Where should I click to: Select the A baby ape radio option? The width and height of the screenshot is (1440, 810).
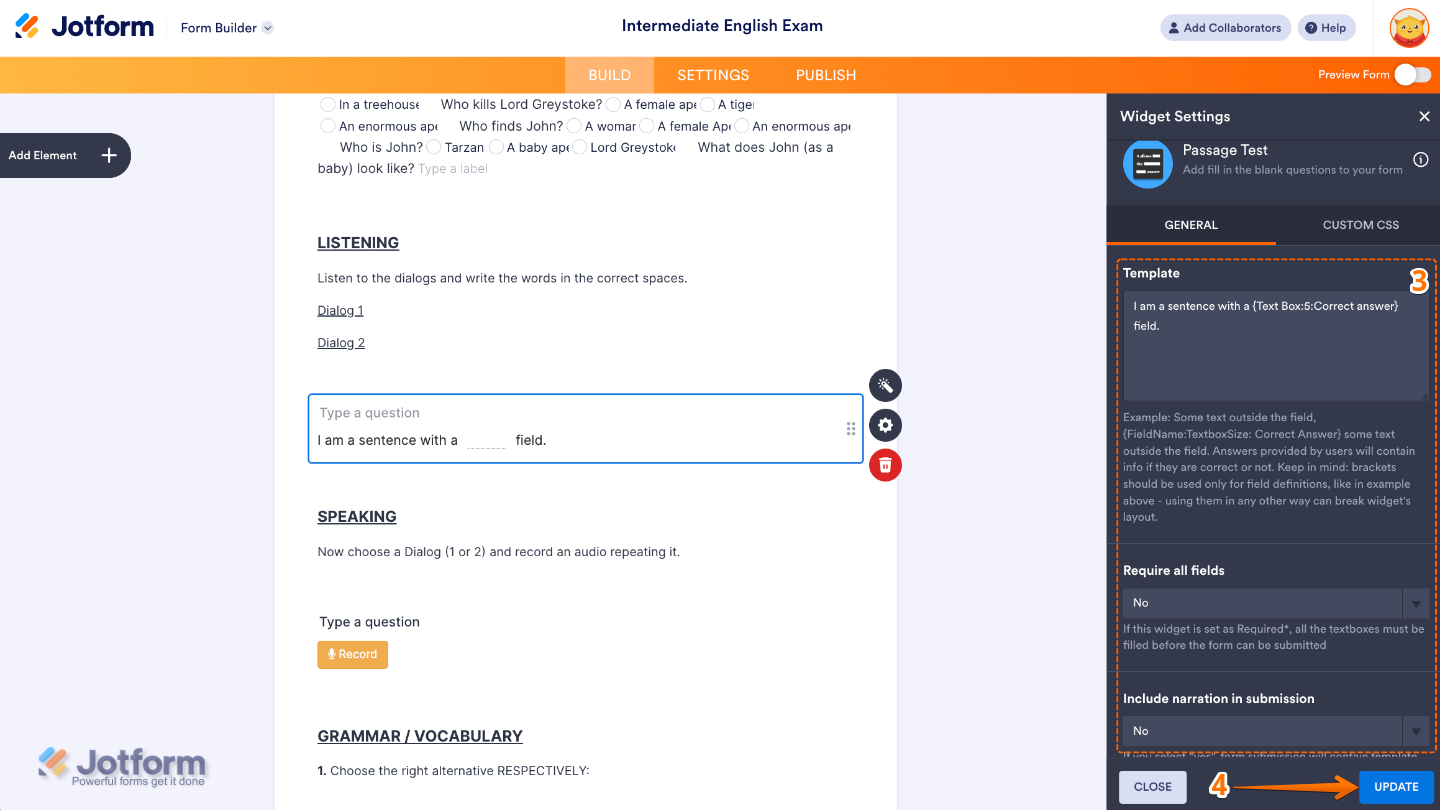(x=496, y=146)
